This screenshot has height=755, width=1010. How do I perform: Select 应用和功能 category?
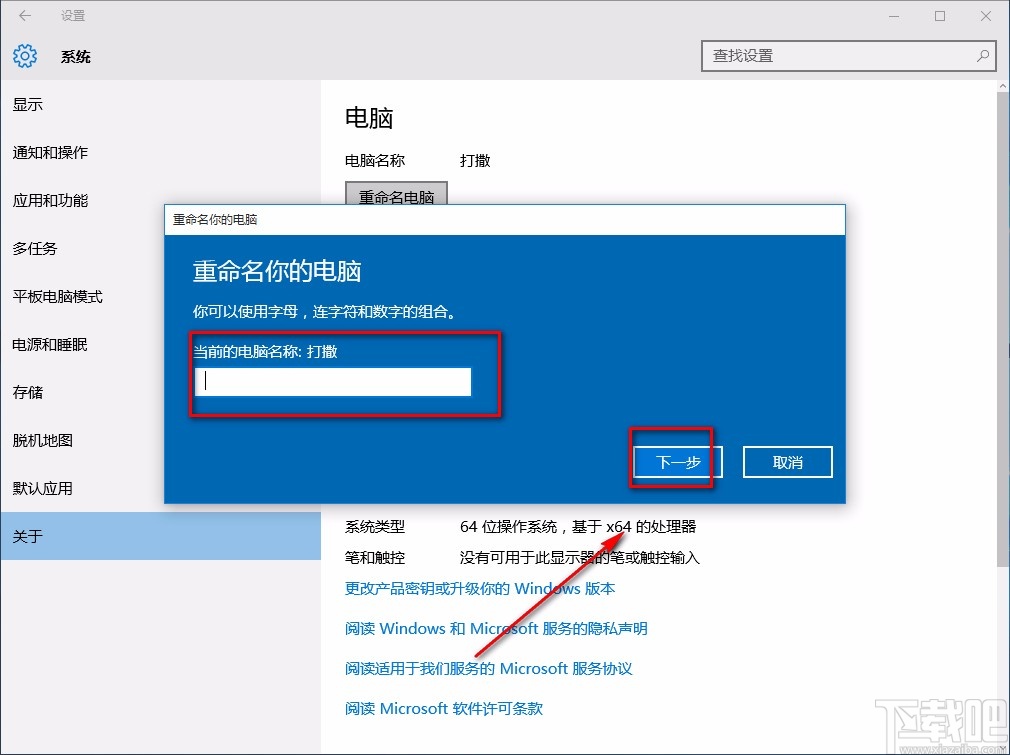click(x=49, y=200)
